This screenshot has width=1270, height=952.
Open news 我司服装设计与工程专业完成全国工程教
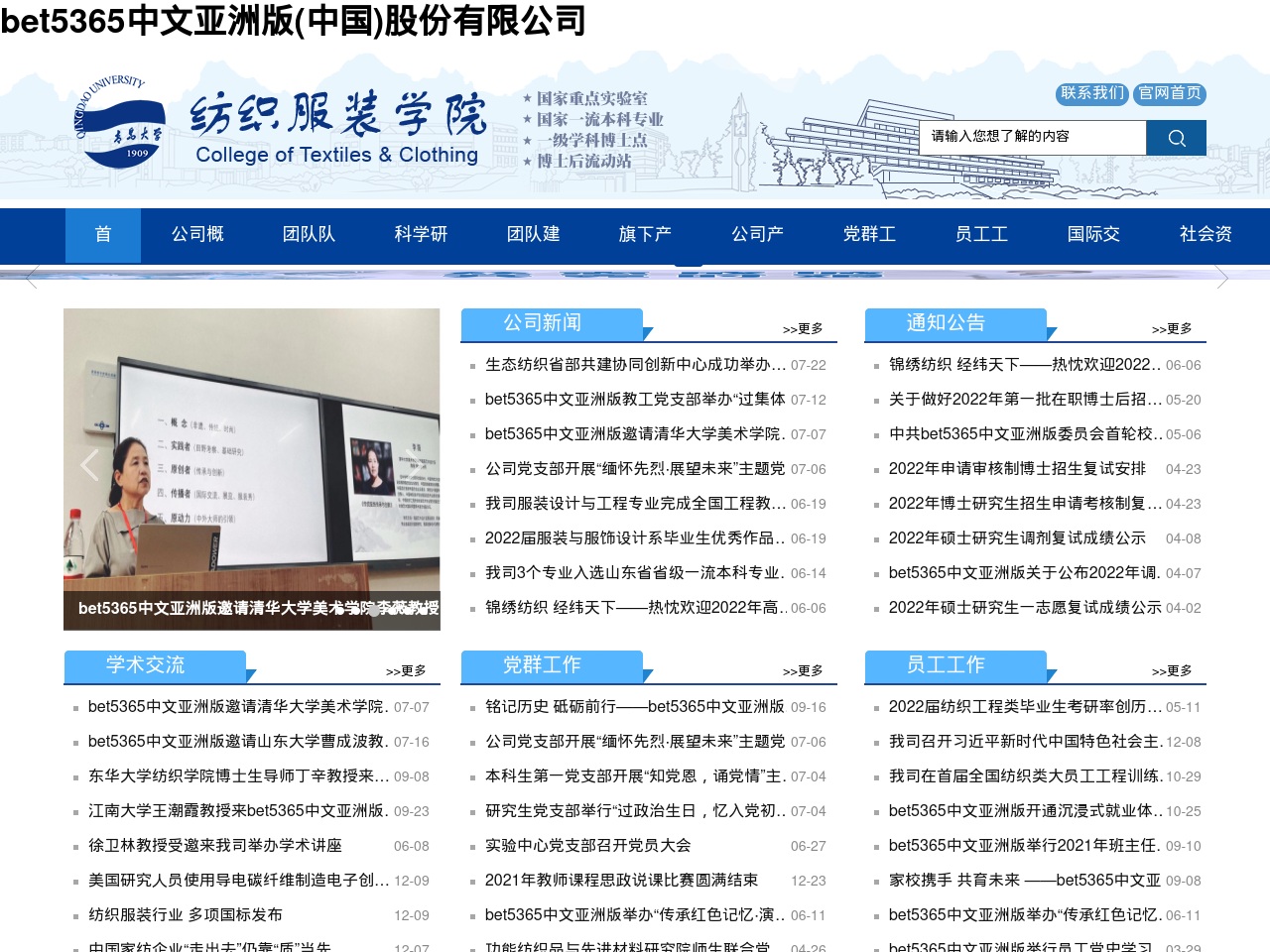pyautogui.click(x=635, y=504)
